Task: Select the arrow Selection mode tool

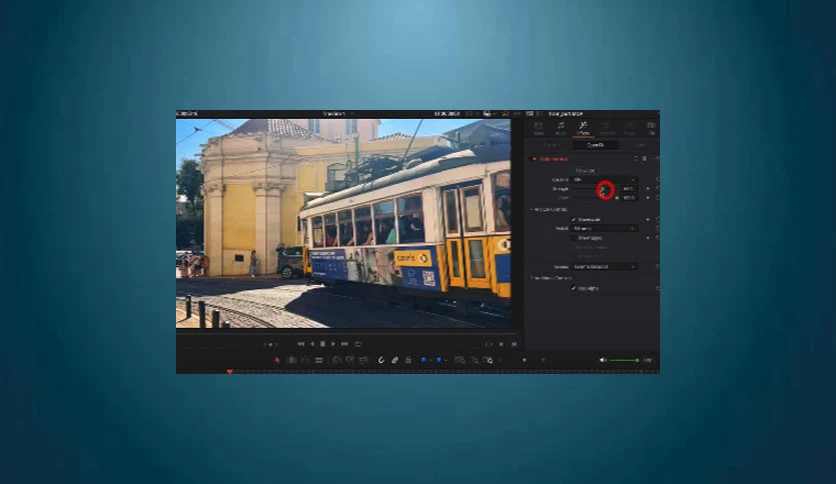Action: click(277, 360)
